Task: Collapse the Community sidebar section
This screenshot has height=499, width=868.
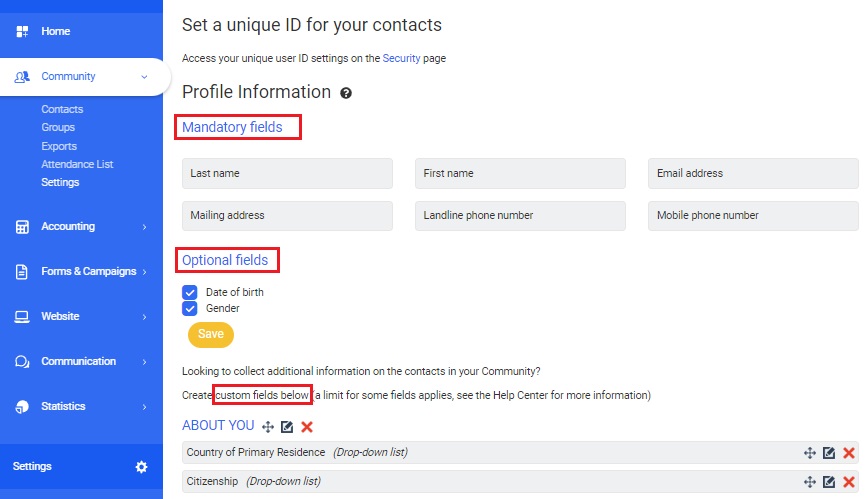Action: coord(144,77)
